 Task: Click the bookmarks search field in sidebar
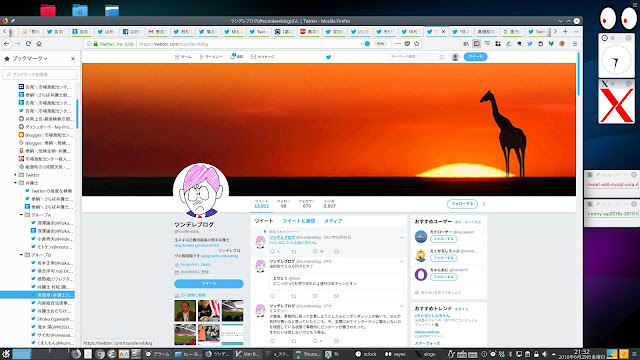40,74
